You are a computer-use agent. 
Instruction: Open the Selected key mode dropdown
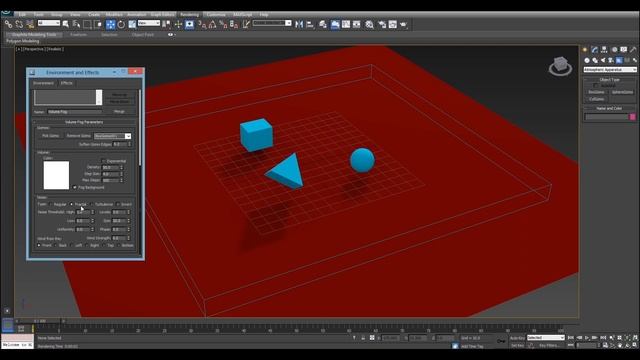[546, 338]
